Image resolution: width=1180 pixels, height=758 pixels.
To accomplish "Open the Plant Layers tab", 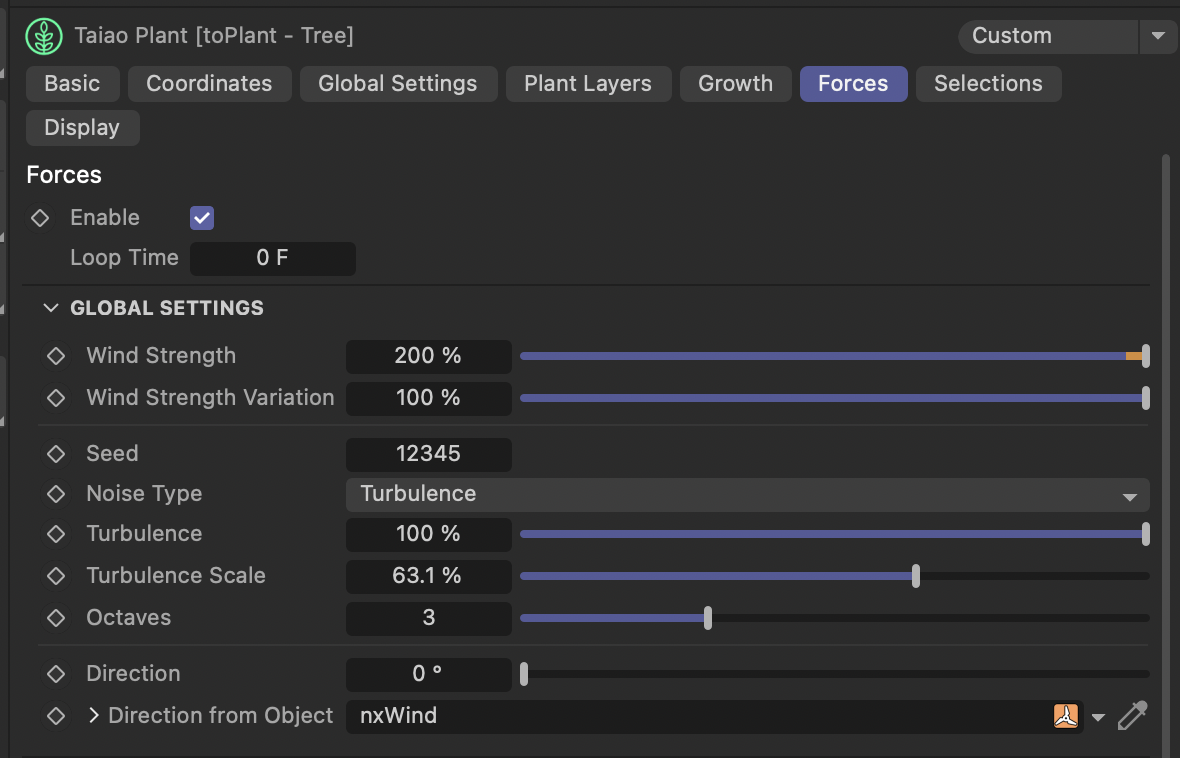I will [x=588, y=84].
